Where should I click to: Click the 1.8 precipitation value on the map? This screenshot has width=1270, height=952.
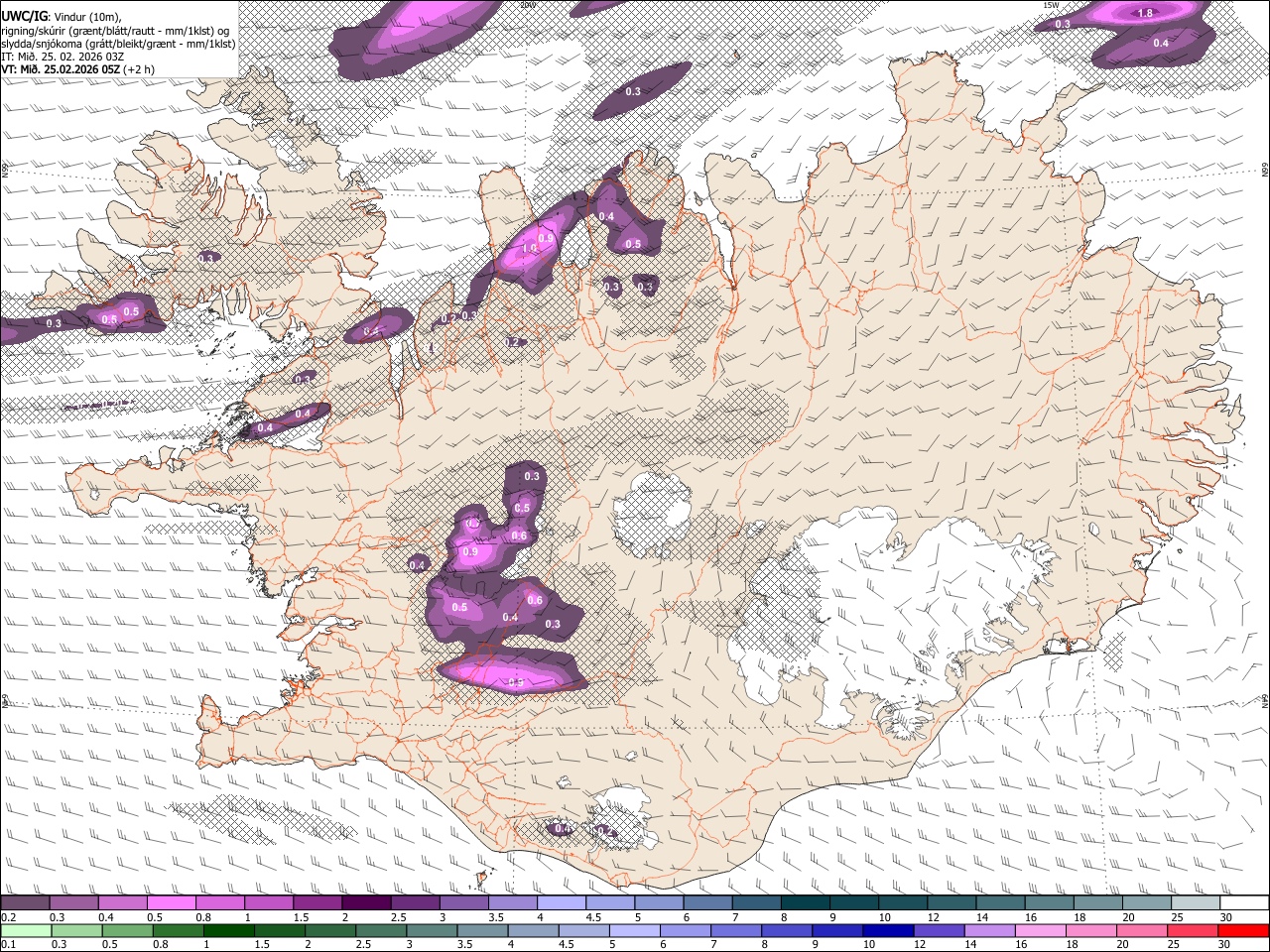pyautogui.click(x=1145, y=13)
